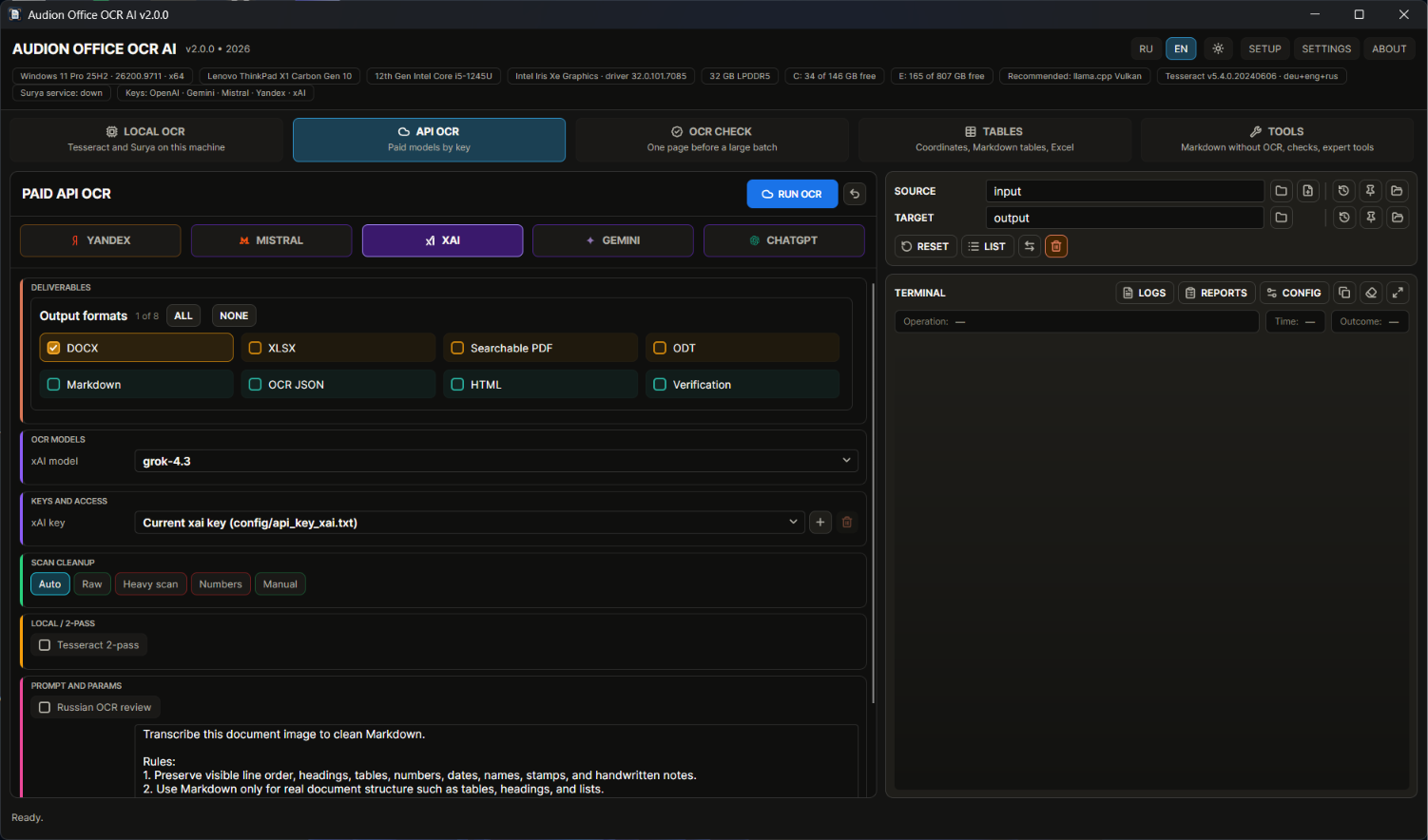Open the LOGS viewer
This screenshot has width=1428, height=840.
pos(1145,293)
